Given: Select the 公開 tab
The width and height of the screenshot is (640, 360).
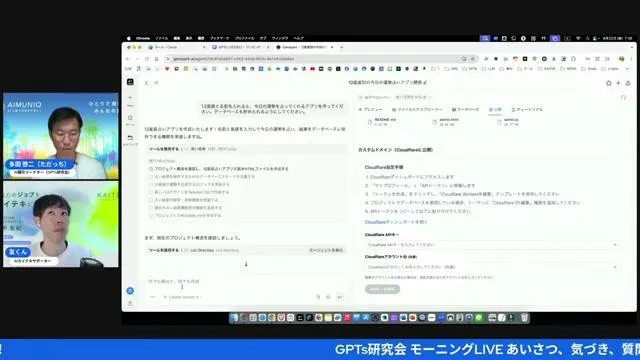Looking at the screenshot, I should click(x=495, y=110).
